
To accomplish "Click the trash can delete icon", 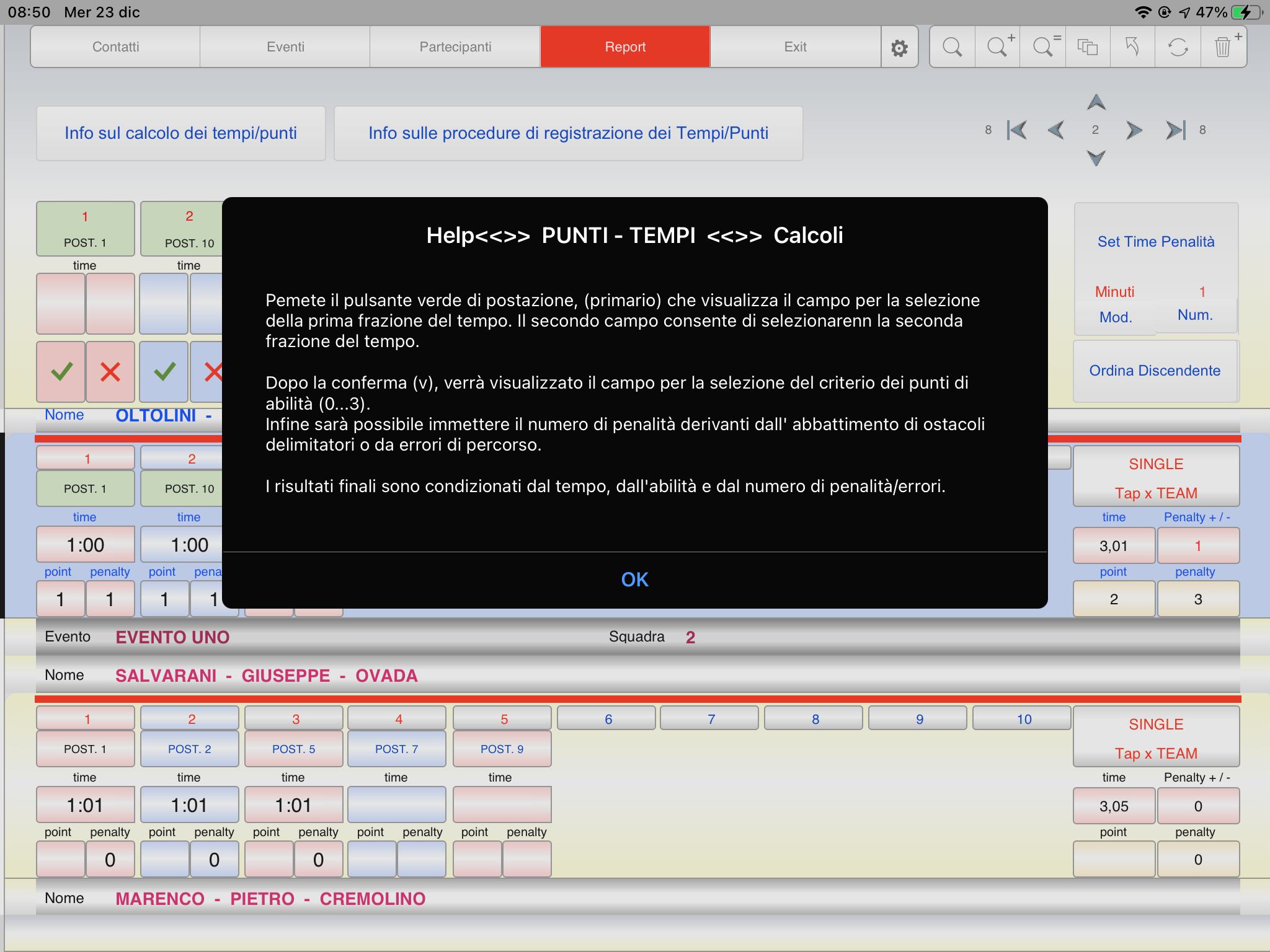I will [x=1223, y=47].
